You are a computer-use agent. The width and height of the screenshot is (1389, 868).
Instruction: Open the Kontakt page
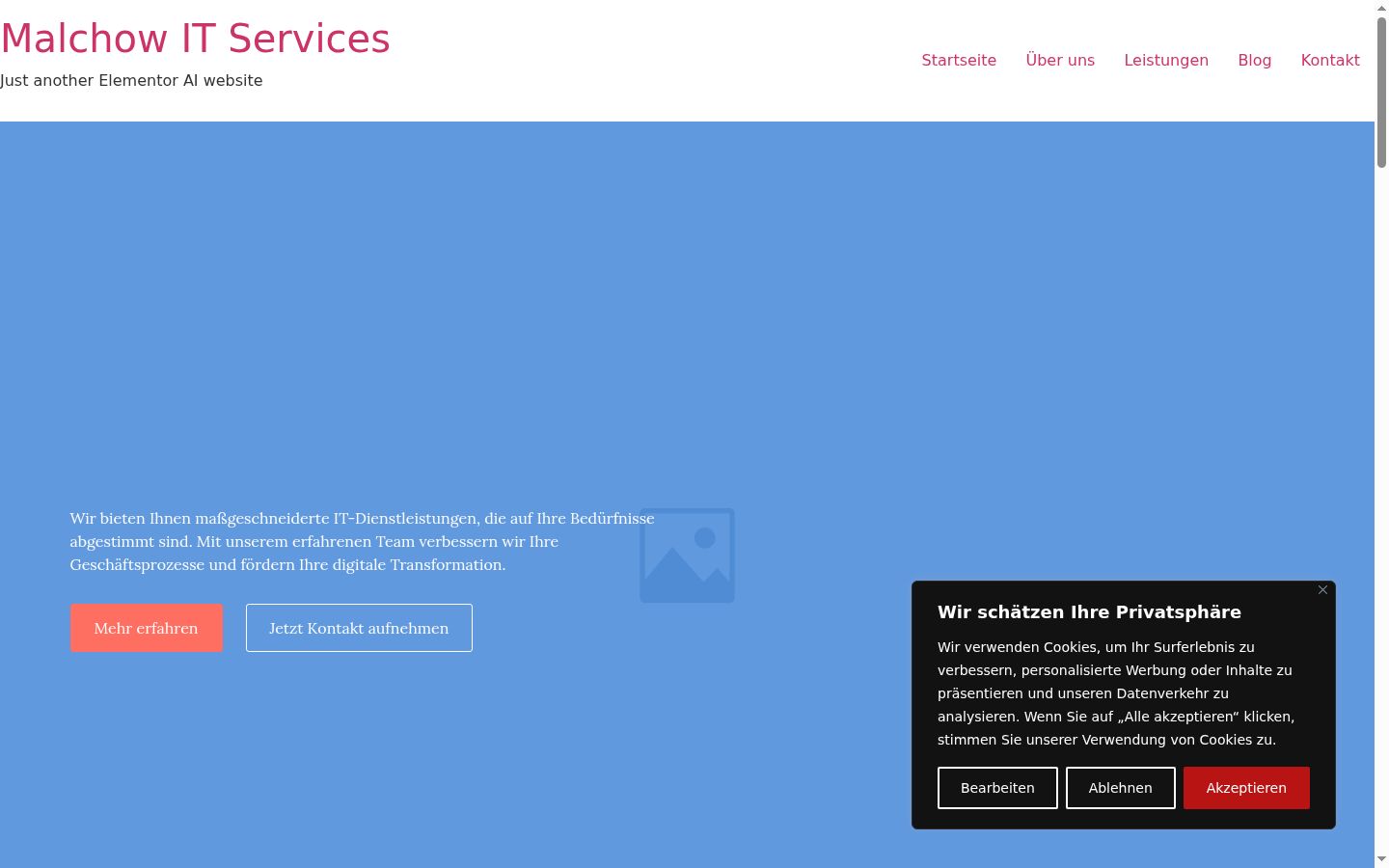coord(1330,60)
